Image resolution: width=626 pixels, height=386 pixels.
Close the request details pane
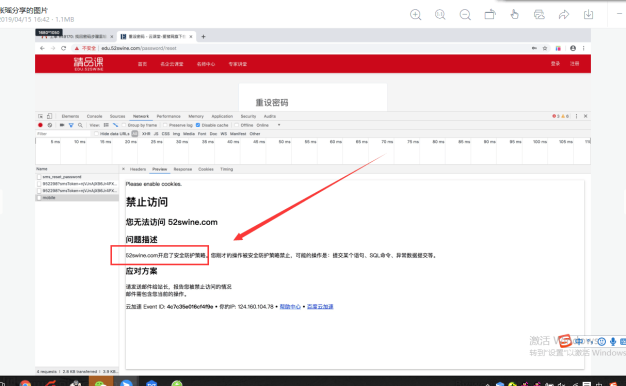pyautogui.click(x=123, y=169)
